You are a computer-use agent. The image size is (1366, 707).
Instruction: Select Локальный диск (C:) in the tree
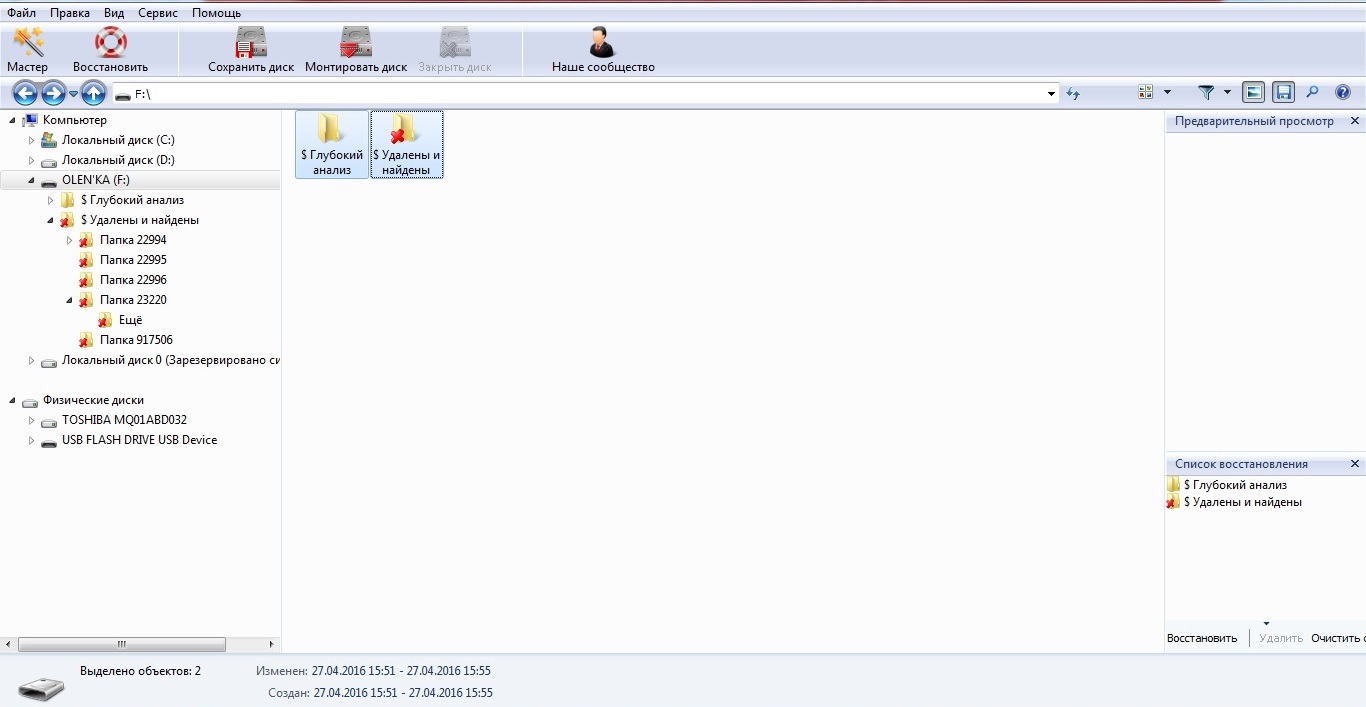118,140
